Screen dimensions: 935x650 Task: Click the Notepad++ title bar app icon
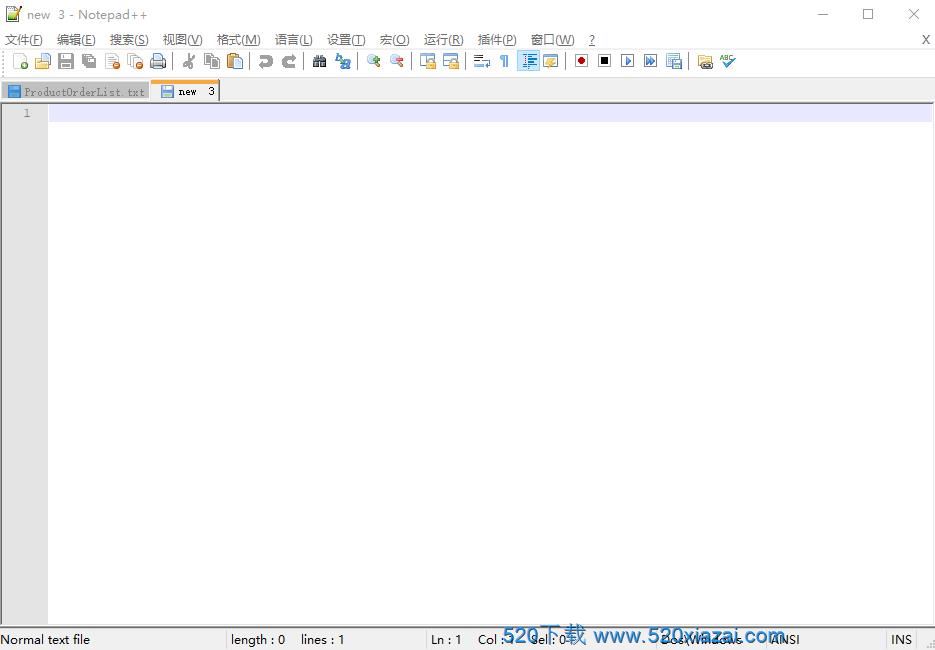pyautogui.click(x=14, y=14)
